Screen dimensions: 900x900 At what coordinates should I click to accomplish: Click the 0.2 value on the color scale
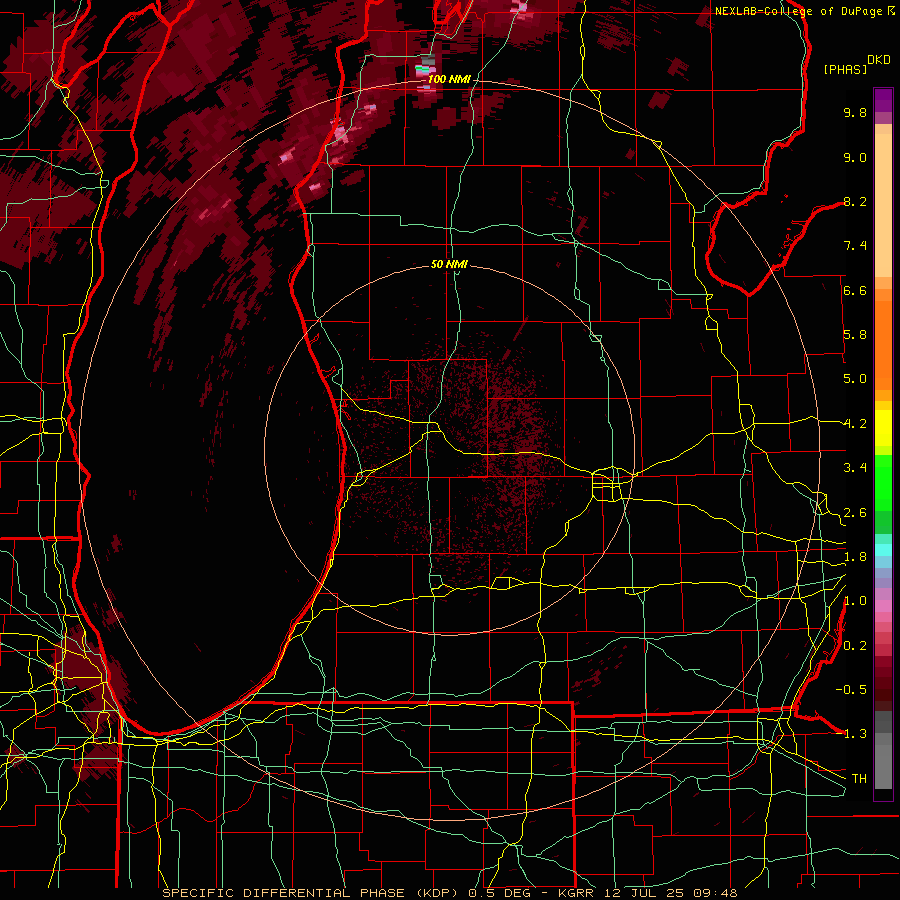point(855,646)
